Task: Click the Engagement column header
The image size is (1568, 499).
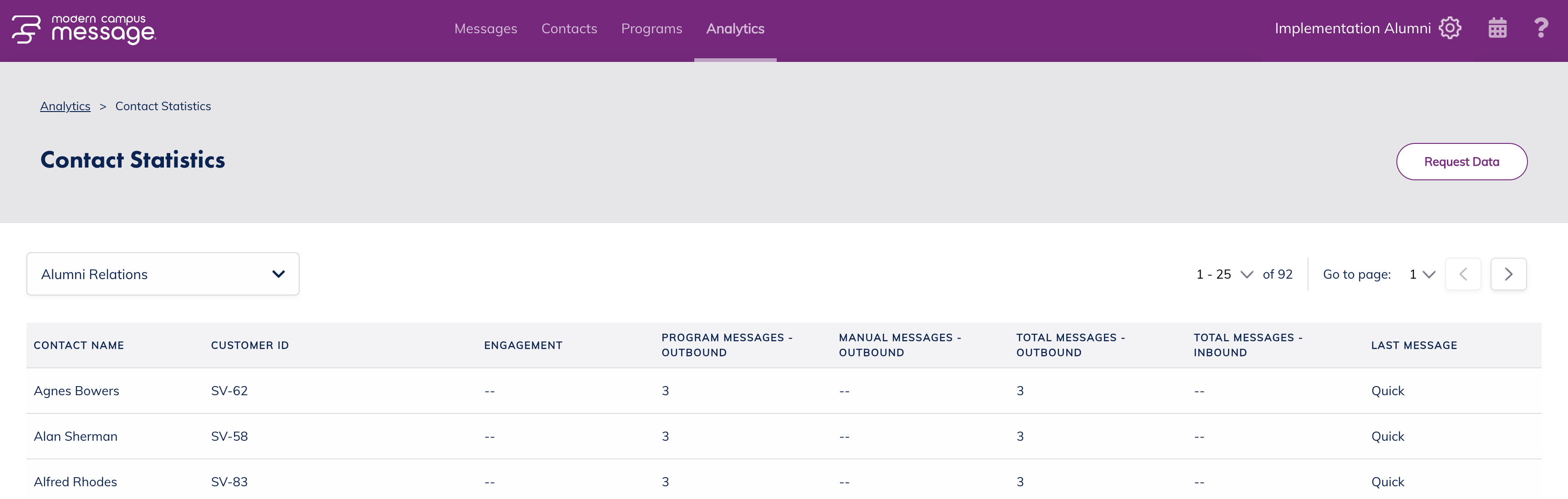Action: (x=523, y=346)
